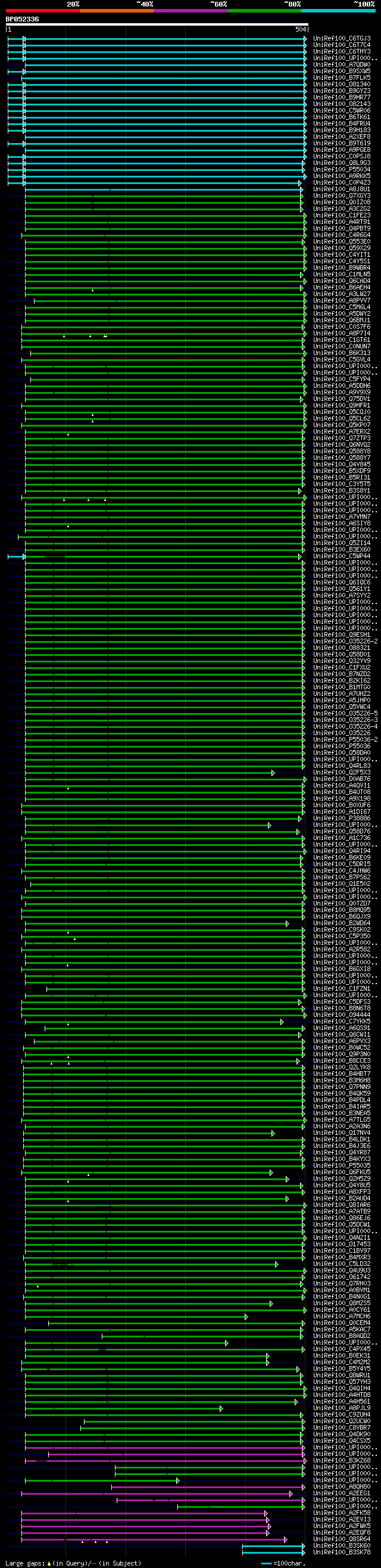Click the white query sequence bar
Image resolution: width=381 pixels, height=1568 pixels.
click(157, 24)
